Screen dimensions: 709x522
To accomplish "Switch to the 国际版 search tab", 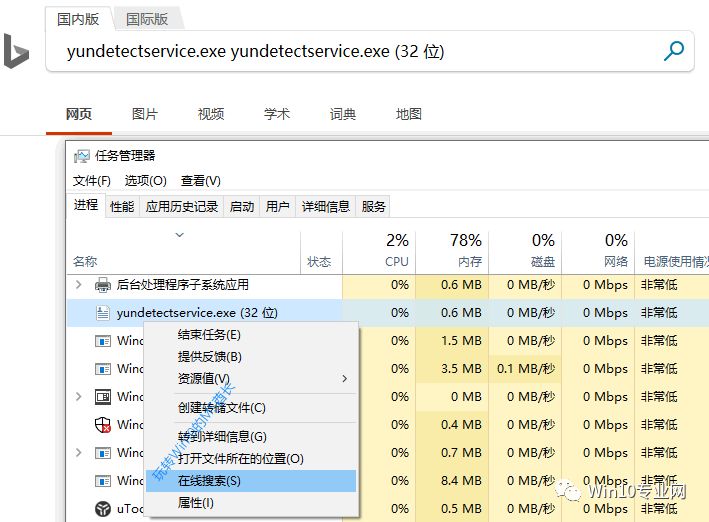I will point(147,19).
